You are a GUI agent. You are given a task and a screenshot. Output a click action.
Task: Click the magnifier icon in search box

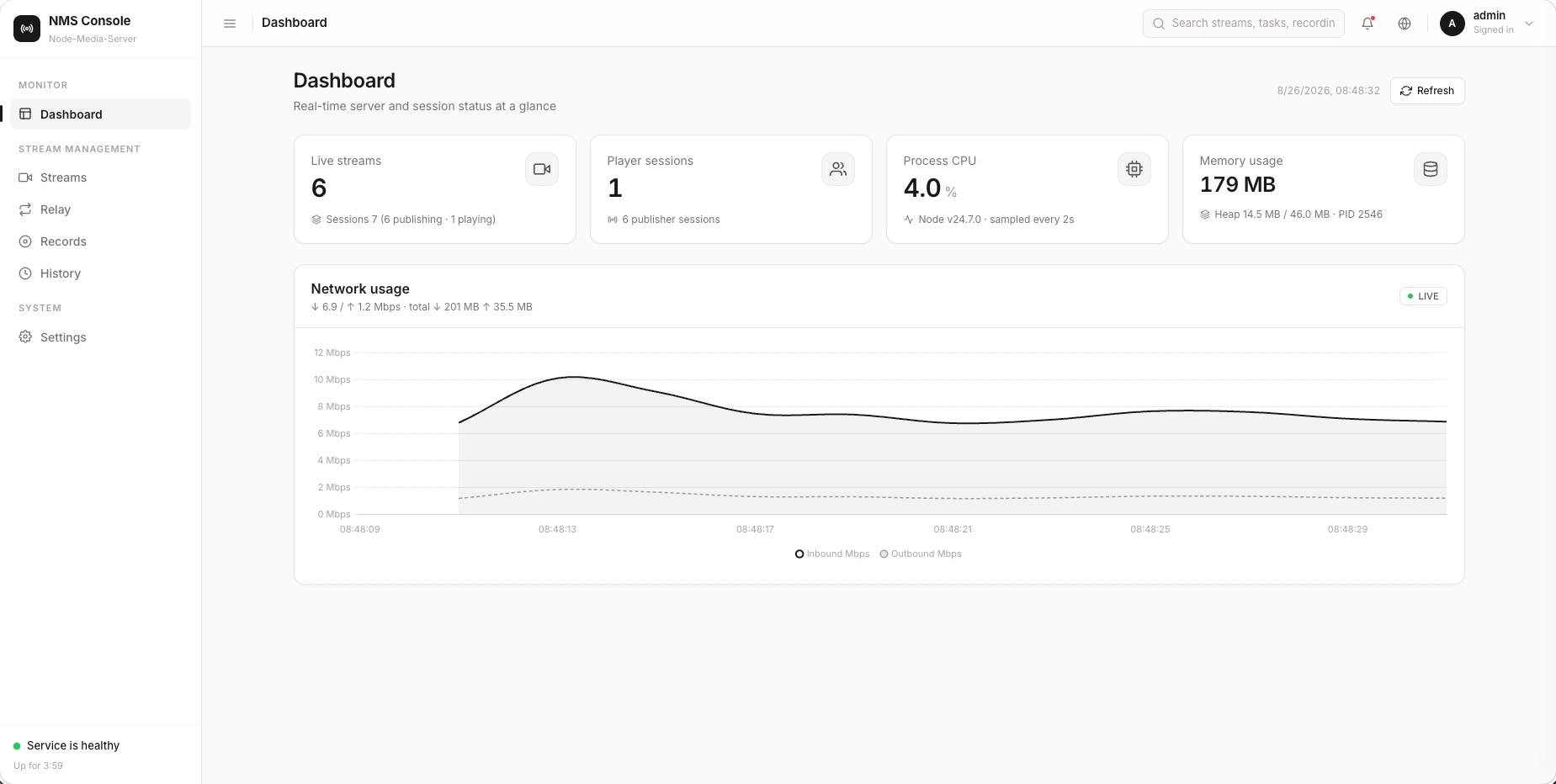click(x=1159, y=24)
